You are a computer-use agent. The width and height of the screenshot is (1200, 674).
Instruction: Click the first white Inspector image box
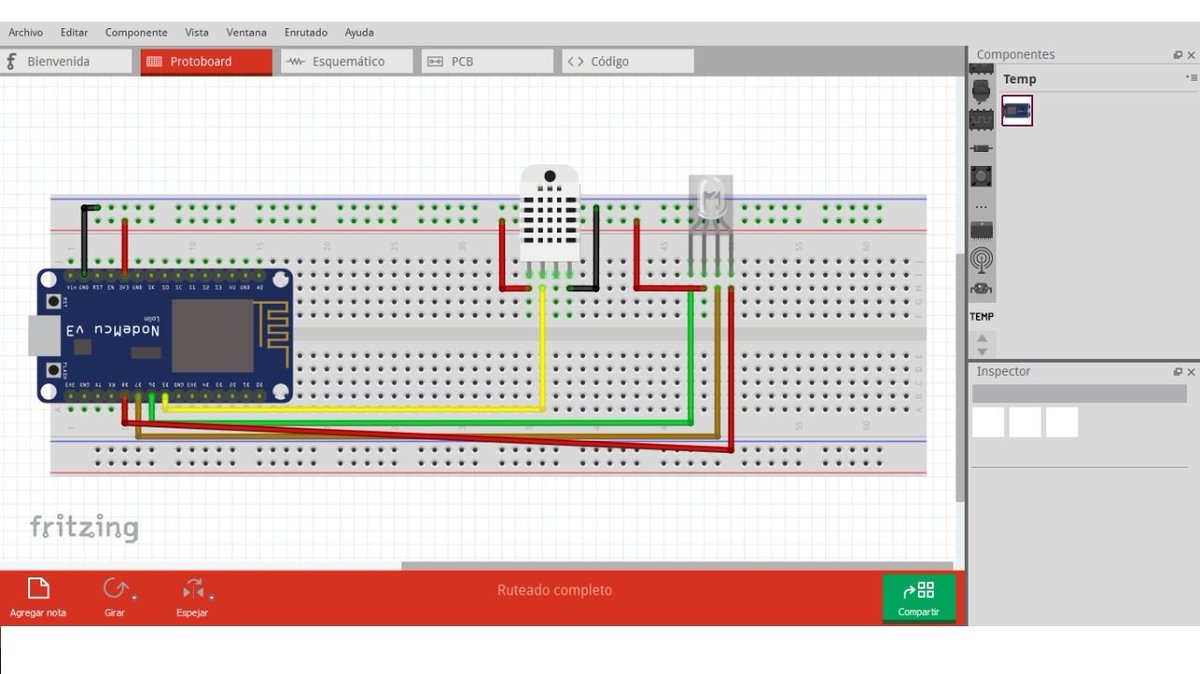click(x=988, y=422)
